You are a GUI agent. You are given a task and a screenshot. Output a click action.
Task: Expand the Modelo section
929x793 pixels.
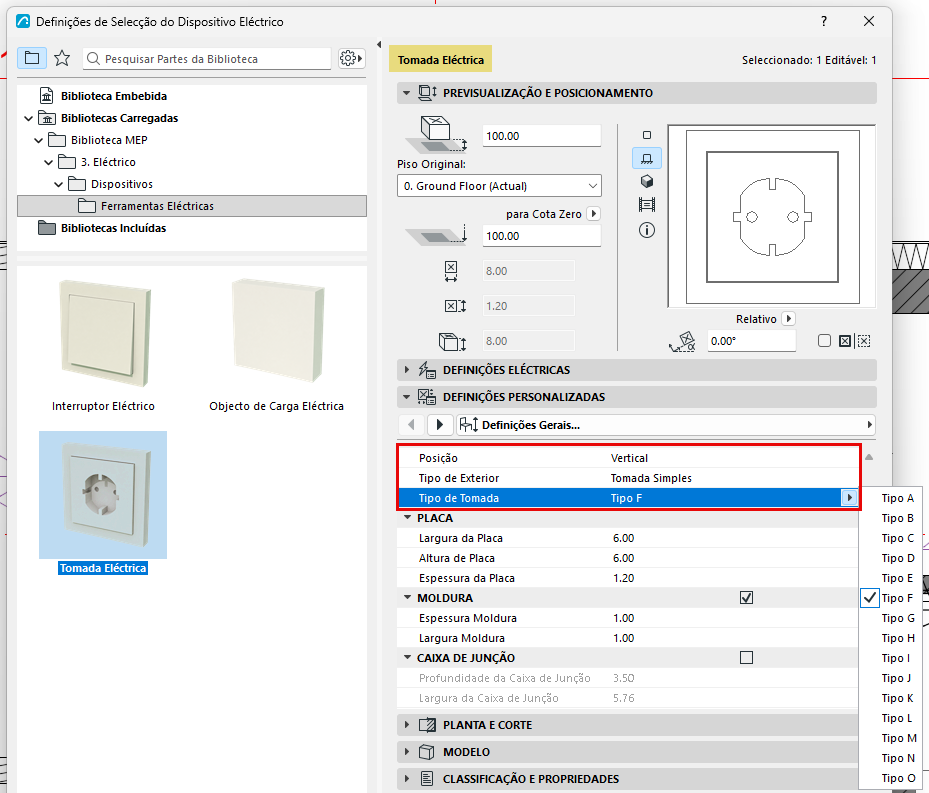pyautogui.click(x=406, y=752)
